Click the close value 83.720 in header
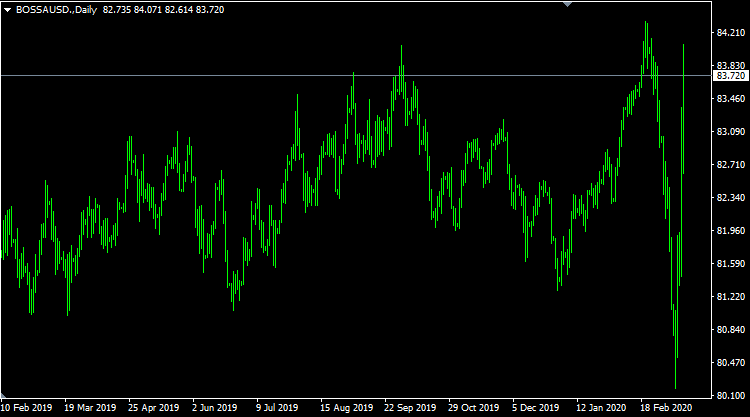The height and width of the screenshot is (417, 750). pyautogui.click(x=210, y=10)
